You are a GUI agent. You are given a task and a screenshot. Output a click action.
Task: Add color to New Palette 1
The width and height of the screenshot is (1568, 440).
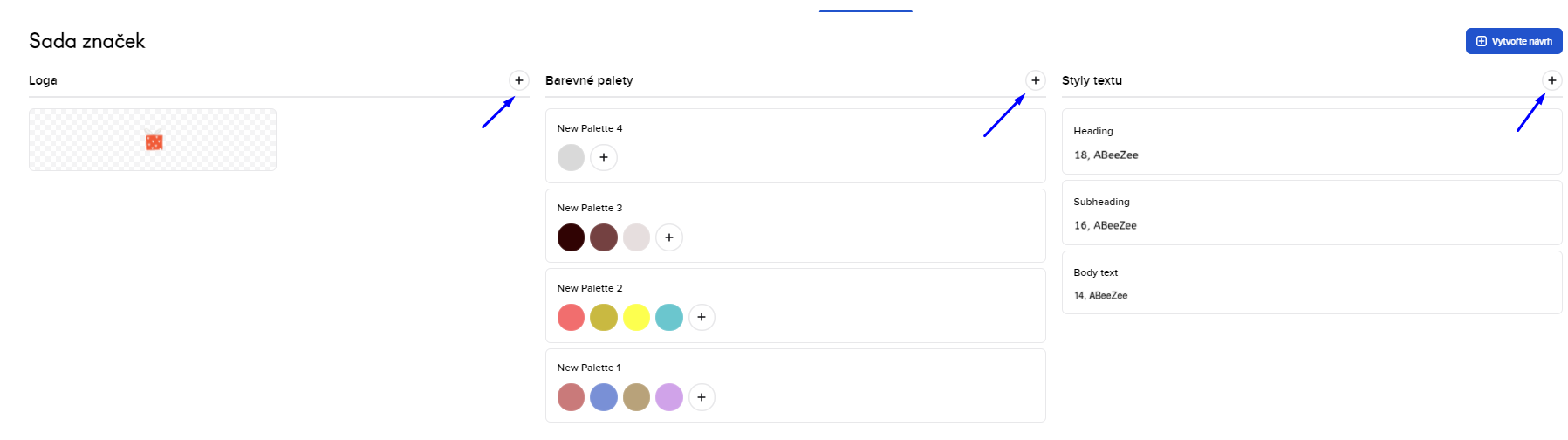(702, 397)
